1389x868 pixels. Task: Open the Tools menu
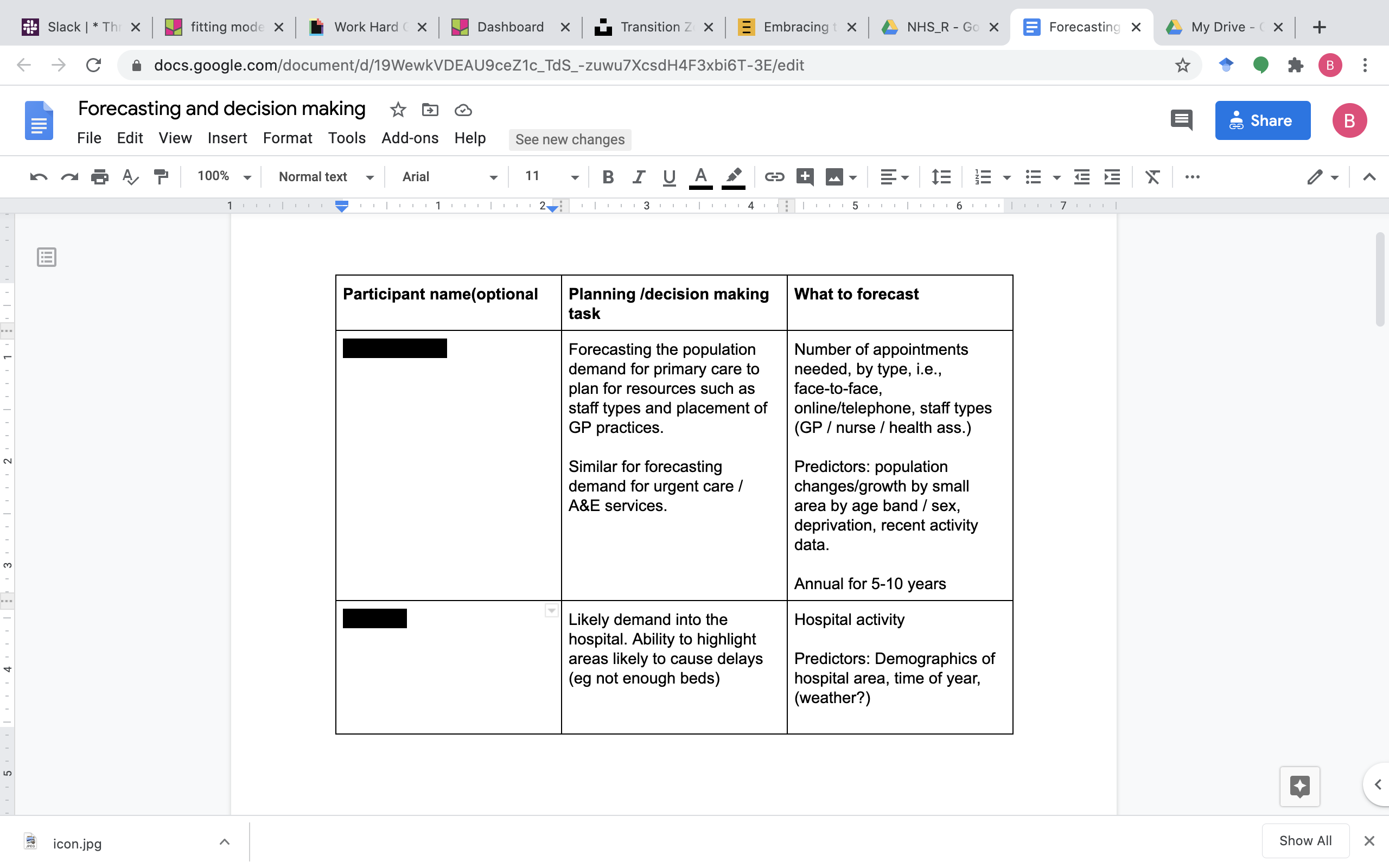(x=347, y=138)
